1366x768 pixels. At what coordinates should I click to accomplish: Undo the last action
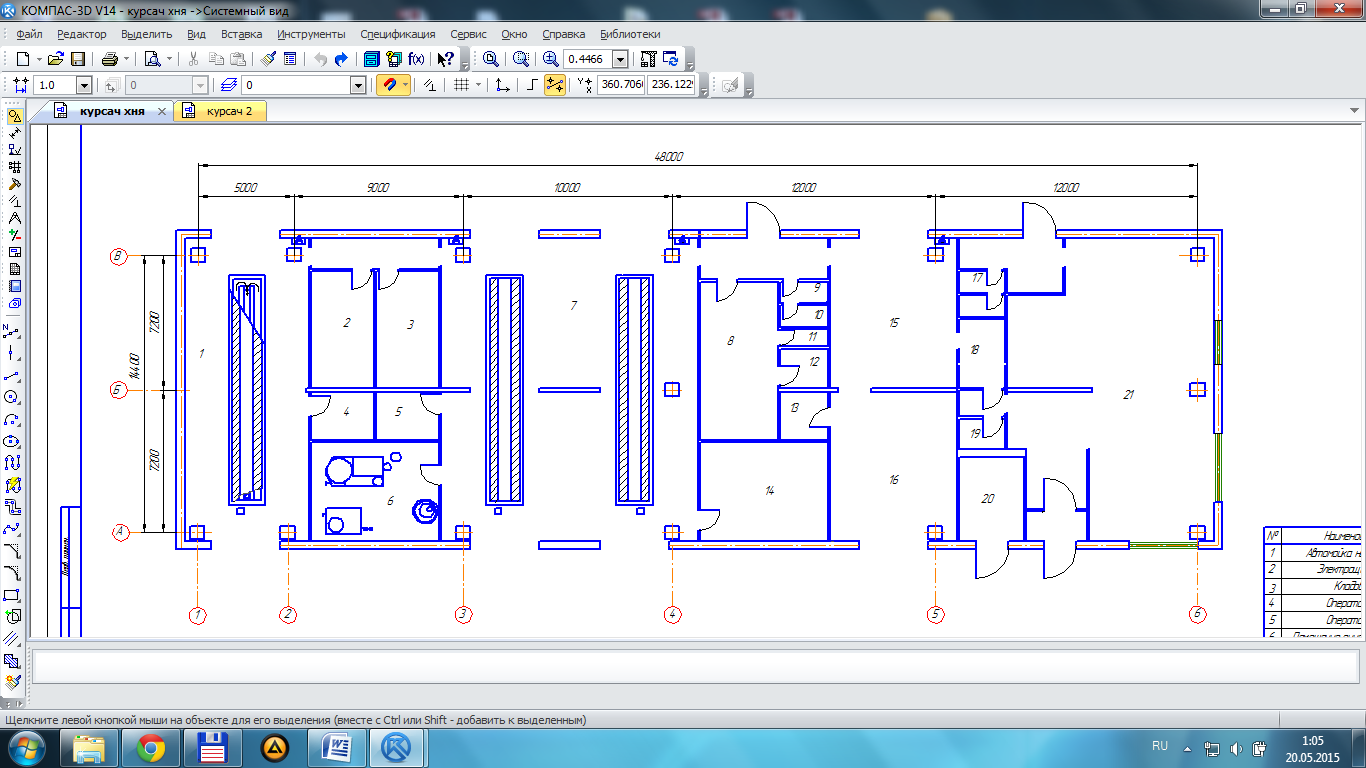point(320,59)
